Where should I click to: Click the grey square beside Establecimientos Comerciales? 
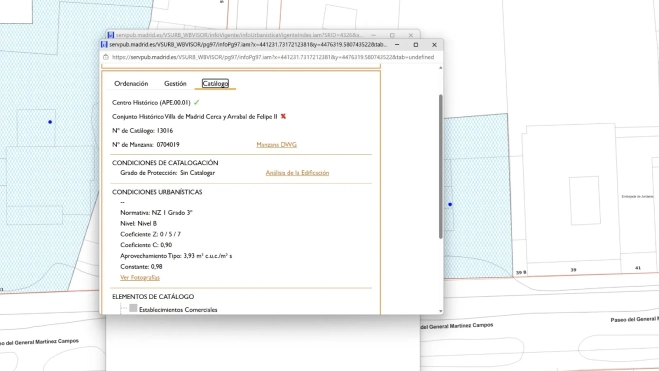[x=133, y=308]
